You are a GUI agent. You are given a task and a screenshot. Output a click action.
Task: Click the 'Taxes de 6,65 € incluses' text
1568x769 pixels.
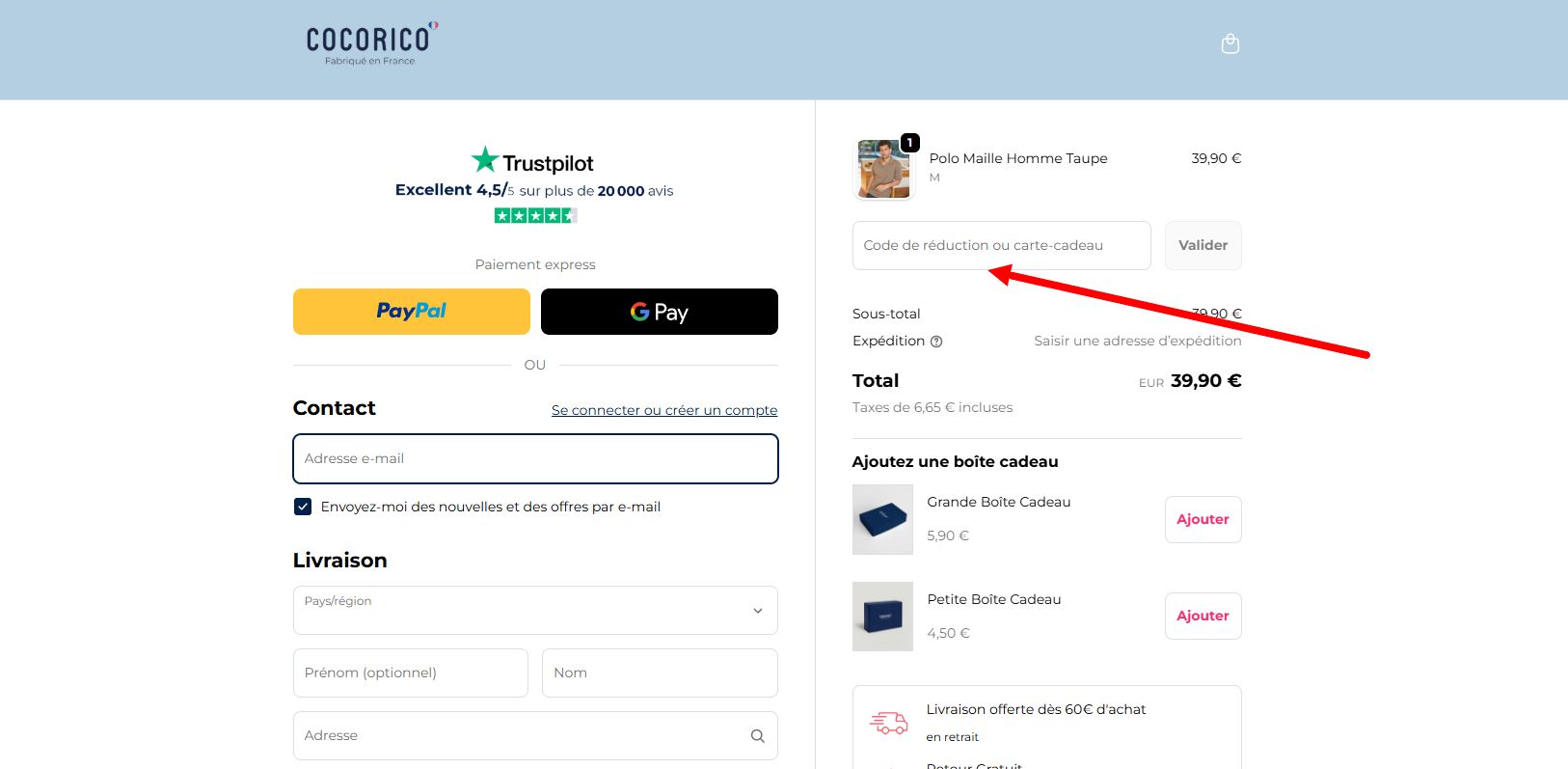pos(933,407)
